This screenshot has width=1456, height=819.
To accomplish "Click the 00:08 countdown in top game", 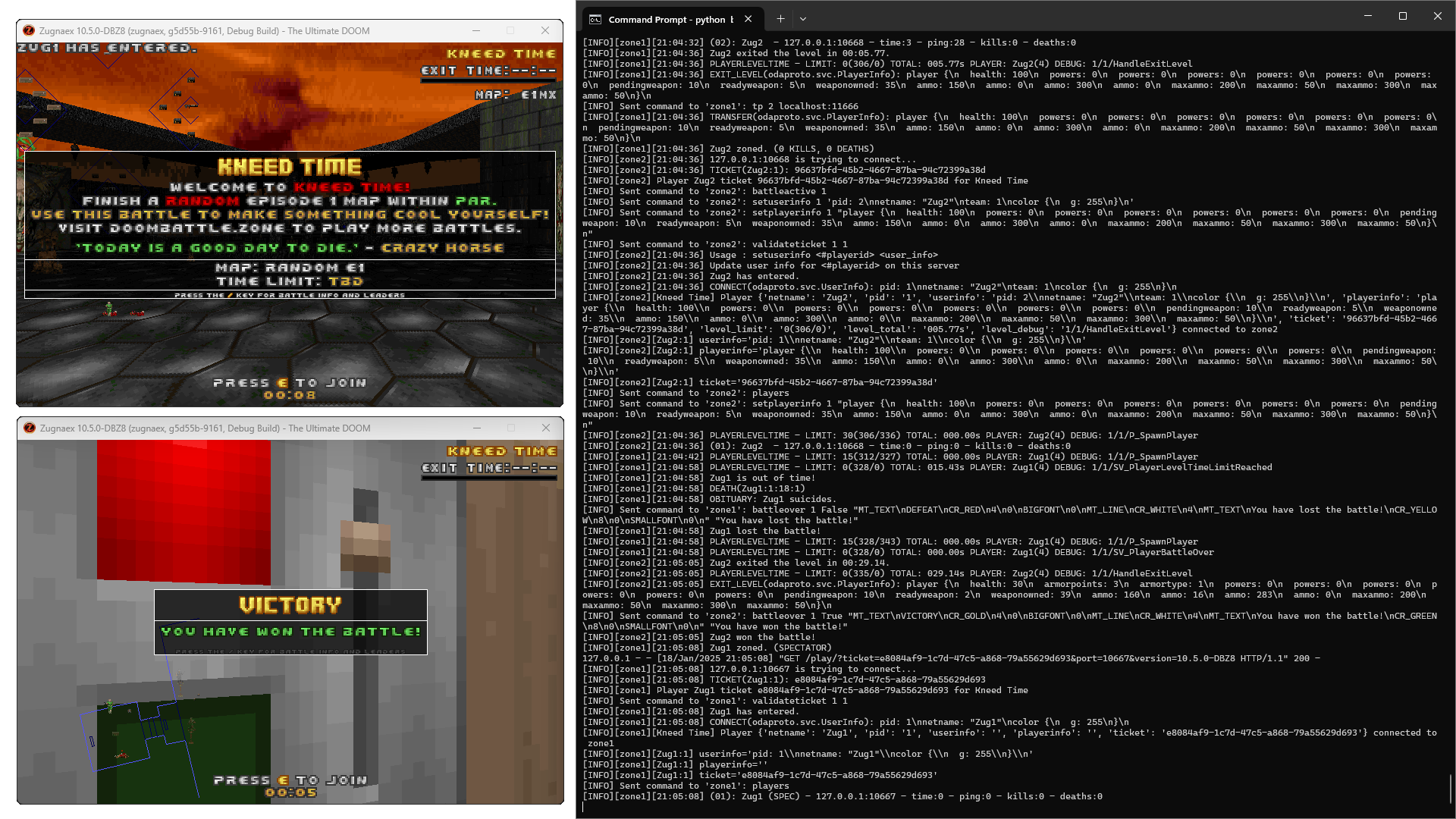I will coord(290,395).
